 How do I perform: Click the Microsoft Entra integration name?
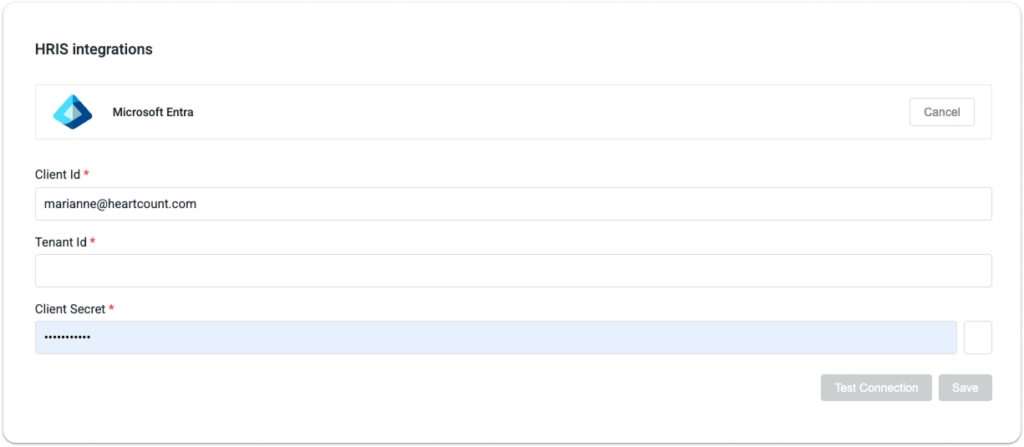point(153,113)
